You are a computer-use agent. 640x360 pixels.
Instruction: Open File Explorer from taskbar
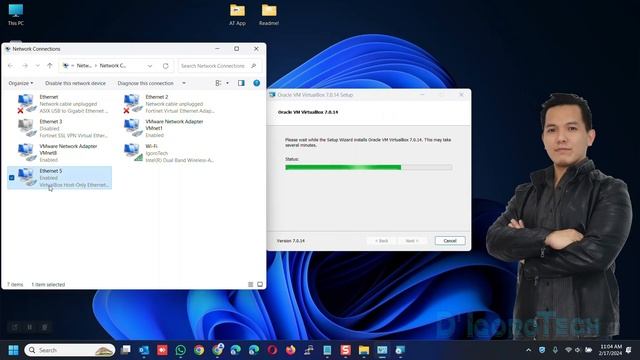pos(364,350)
